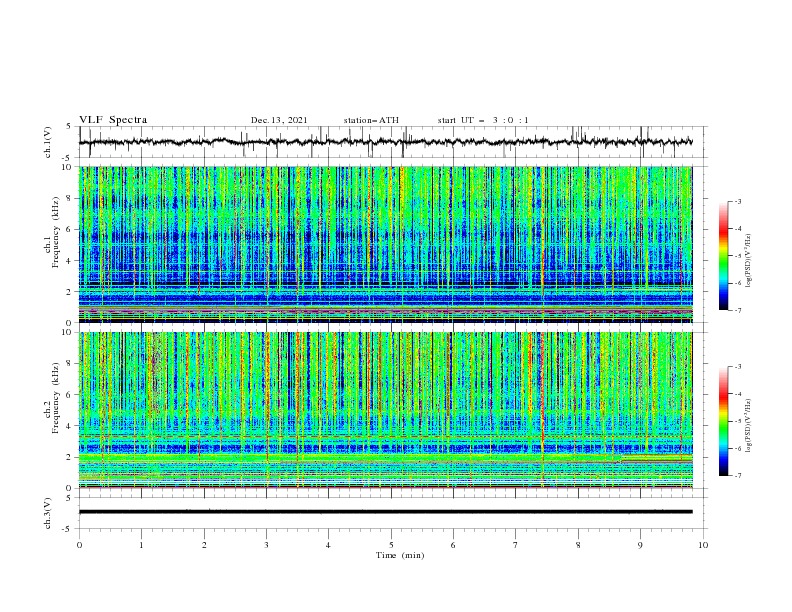Click the time axis tick '3'

(x=266, y=545)
